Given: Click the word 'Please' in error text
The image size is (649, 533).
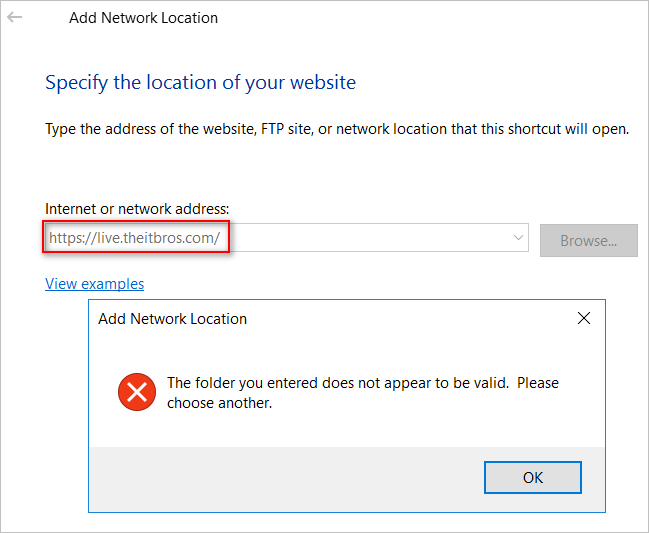Looking at the screenshot, I should (x=538, y=383).
